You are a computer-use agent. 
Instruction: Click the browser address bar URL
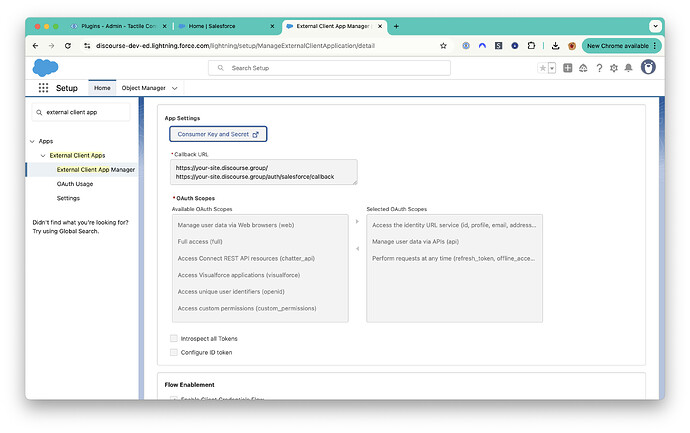[x=235, y=46]
